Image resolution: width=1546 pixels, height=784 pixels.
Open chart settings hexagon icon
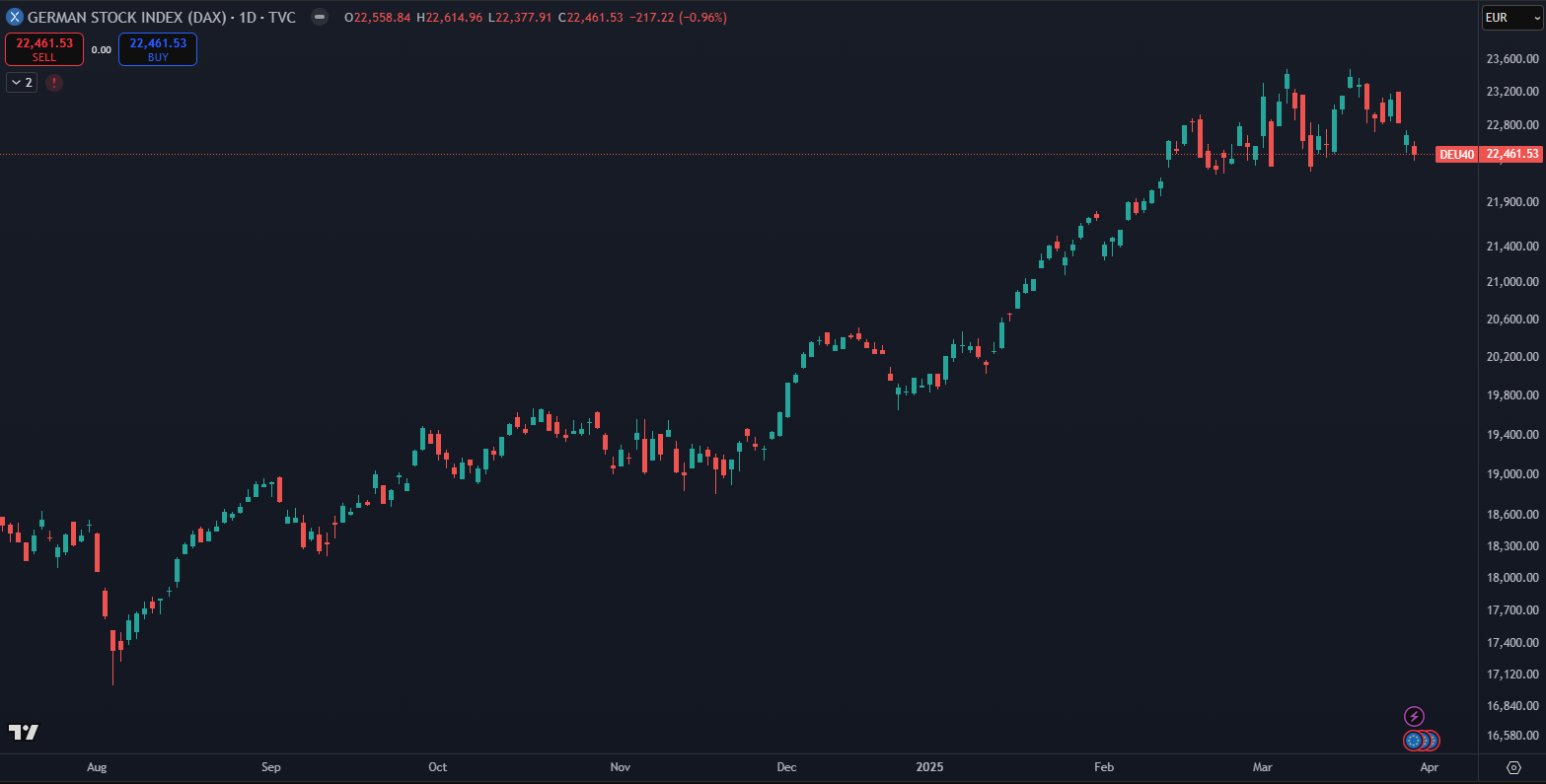1513,767
